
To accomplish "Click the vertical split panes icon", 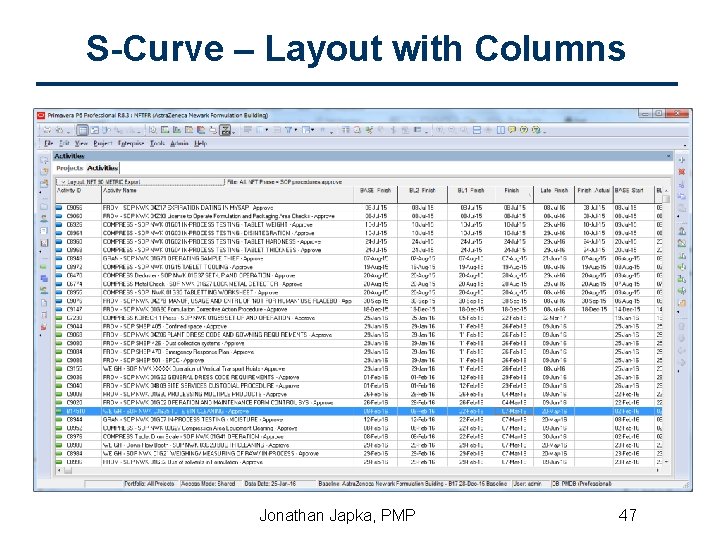I will click(501, 130).
